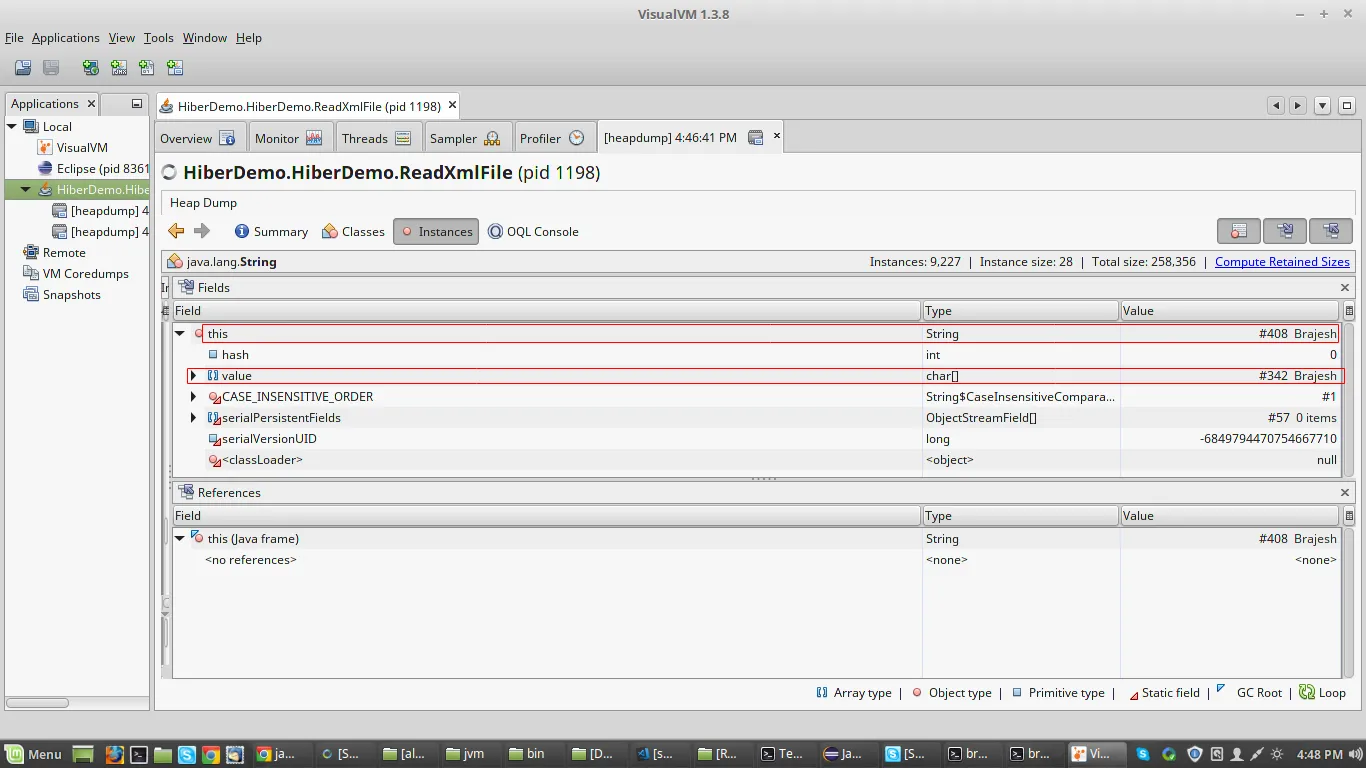
Task: Close the HiberDemo ReadXmlFile document tab
Action: point(452,105)
